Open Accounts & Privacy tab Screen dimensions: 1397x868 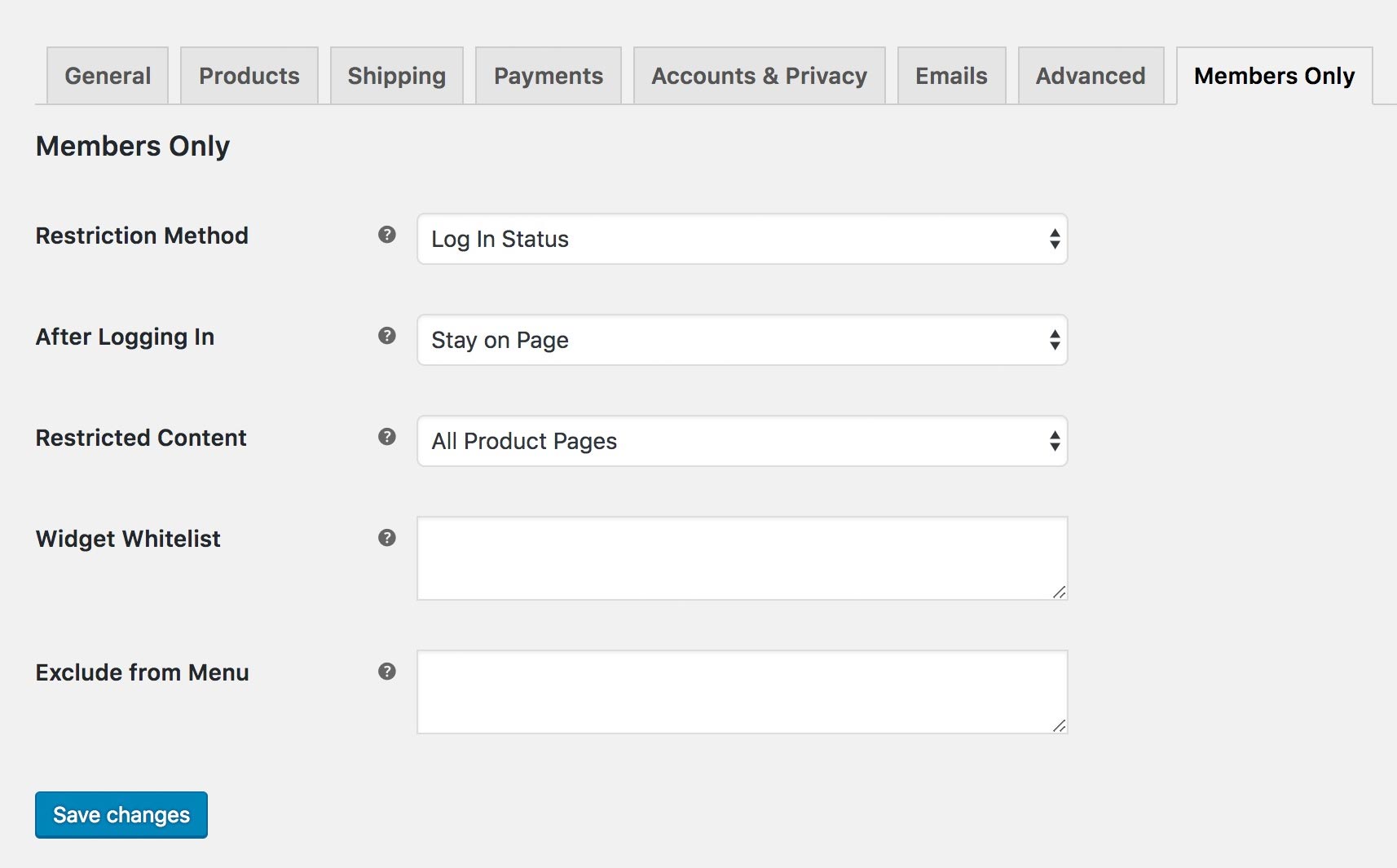point(759,76)
